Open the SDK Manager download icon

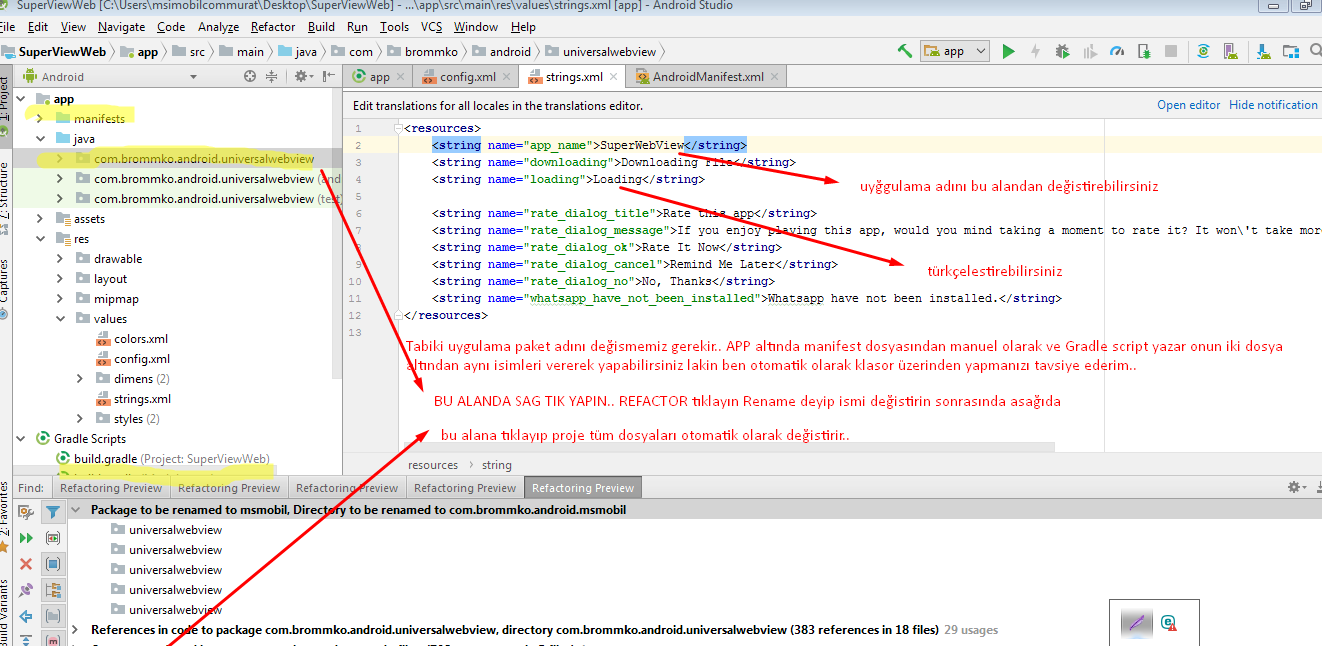point(1264,51)
